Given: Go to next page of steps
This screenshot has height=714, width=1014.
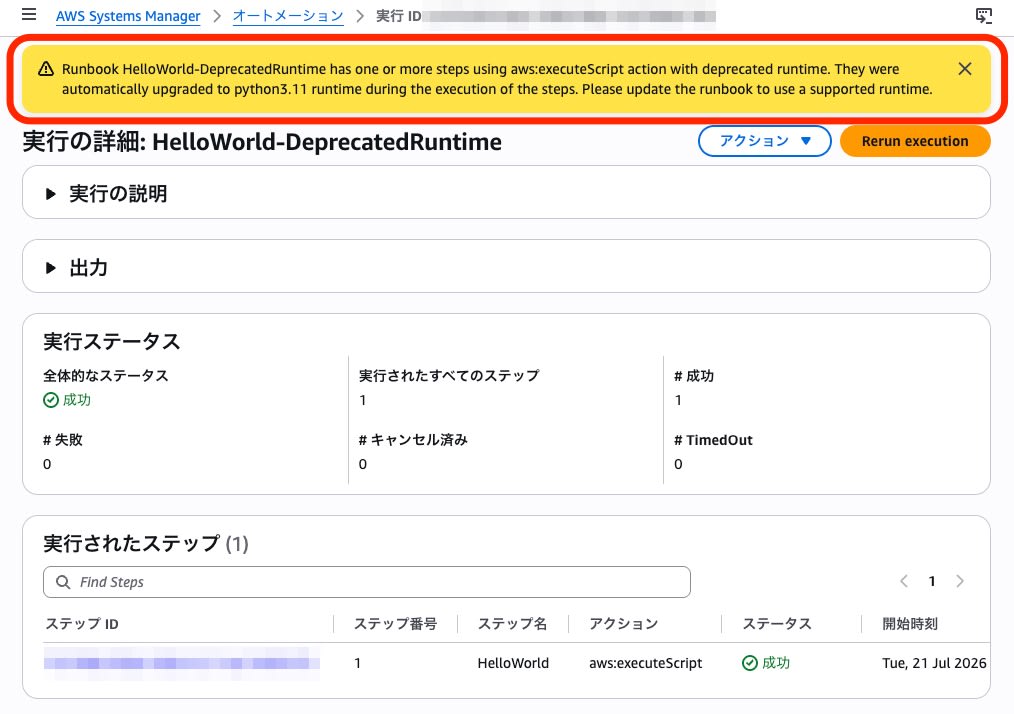Looking at the screenshot, I should pos(960,581).
